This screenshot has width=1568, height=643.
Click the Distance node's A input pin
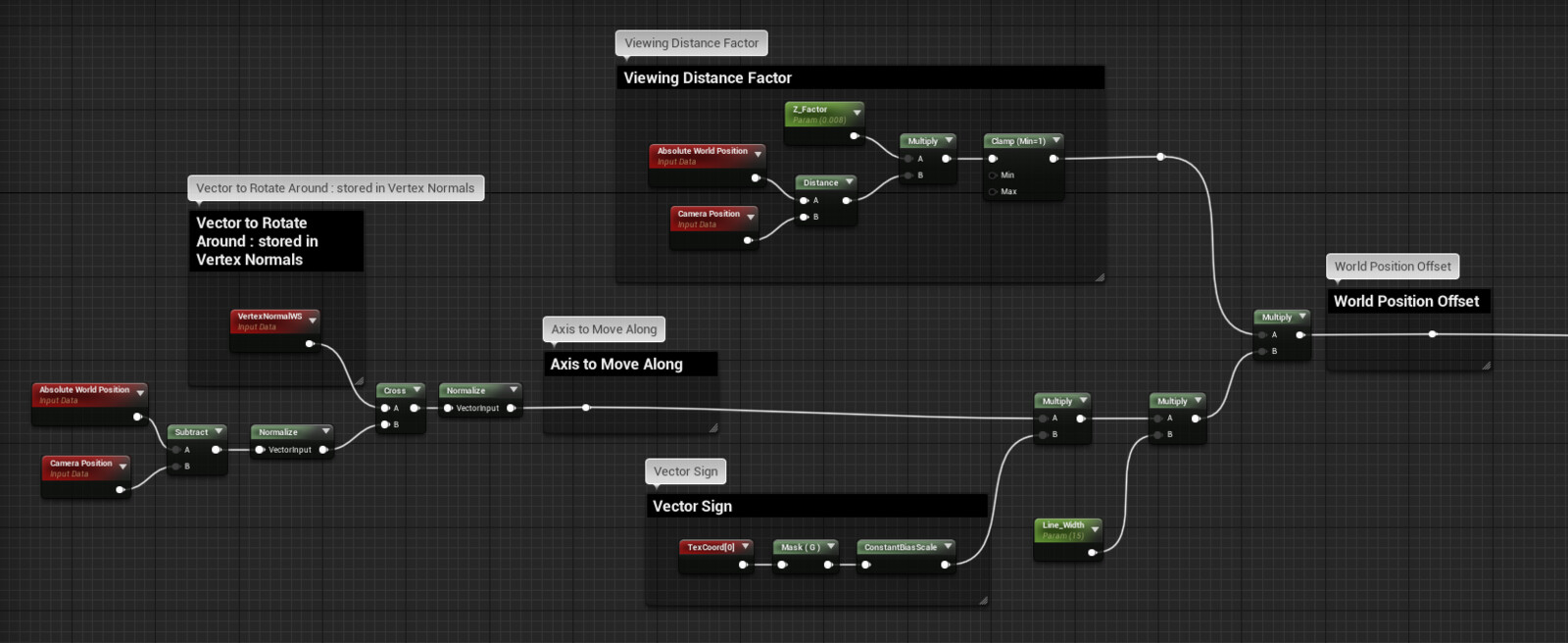tap(805, 200)
